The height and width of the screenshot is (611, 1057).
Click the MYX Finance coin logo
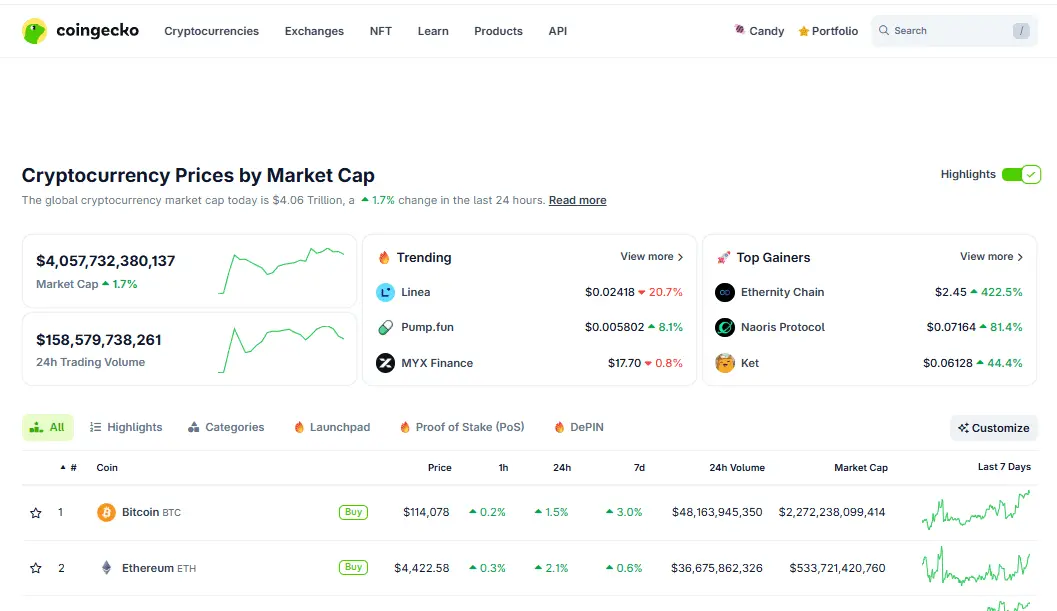(x=385, y=363)
